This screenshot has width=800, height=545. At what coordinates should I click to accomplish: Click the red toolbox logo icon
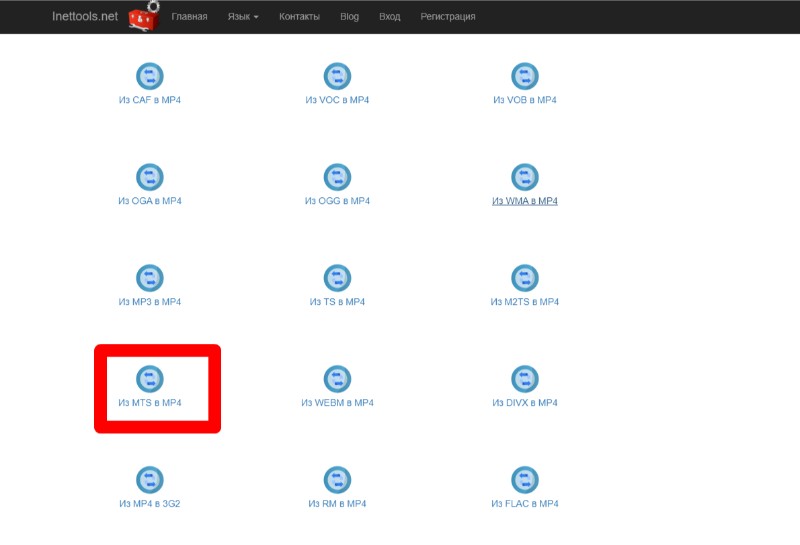click(x=144, y=17)
